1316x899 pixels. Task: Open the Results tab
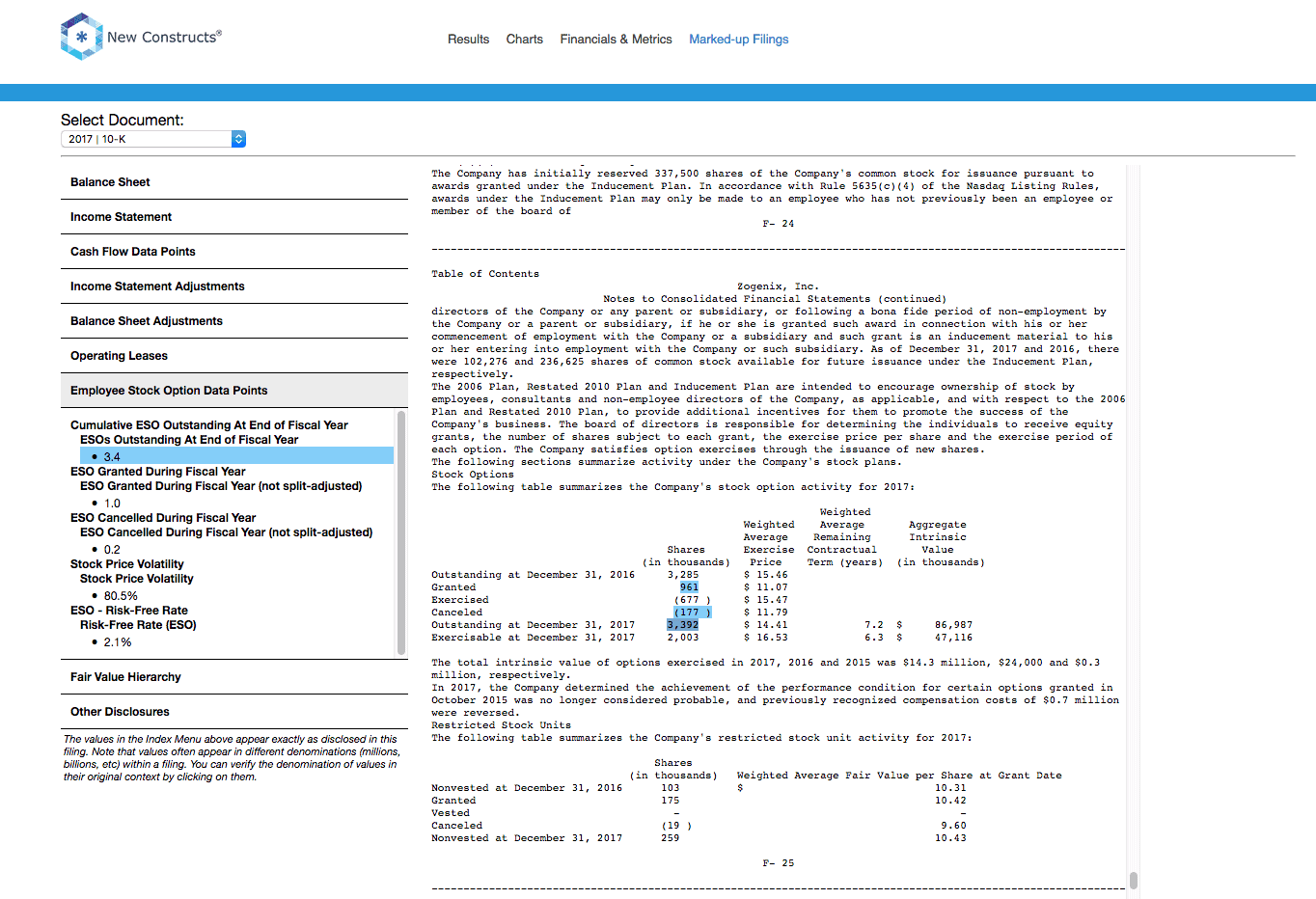(x=468, y=40)
